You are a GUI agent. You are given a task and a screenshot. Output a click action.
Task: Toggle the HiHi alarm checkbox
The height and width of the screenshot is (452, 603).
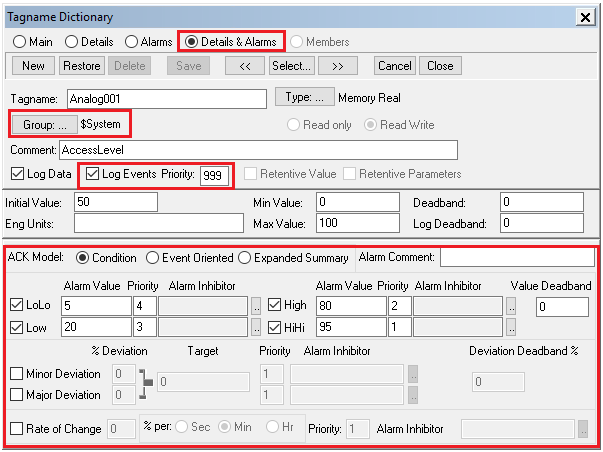274,328
